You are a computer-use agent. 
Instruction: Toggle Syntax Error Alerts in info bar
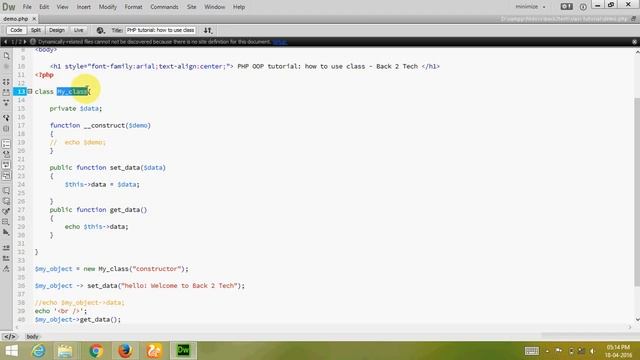point(6,176)
